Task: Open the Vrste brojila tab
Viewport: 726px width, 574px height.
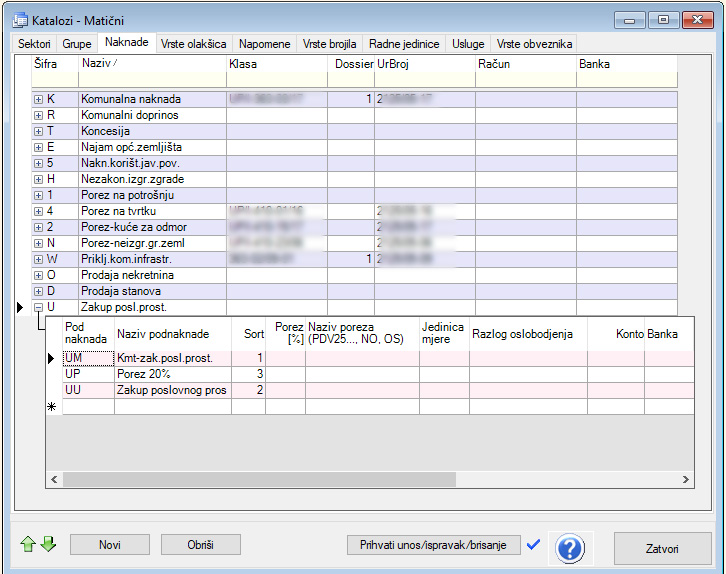Action: coord(329,44)
